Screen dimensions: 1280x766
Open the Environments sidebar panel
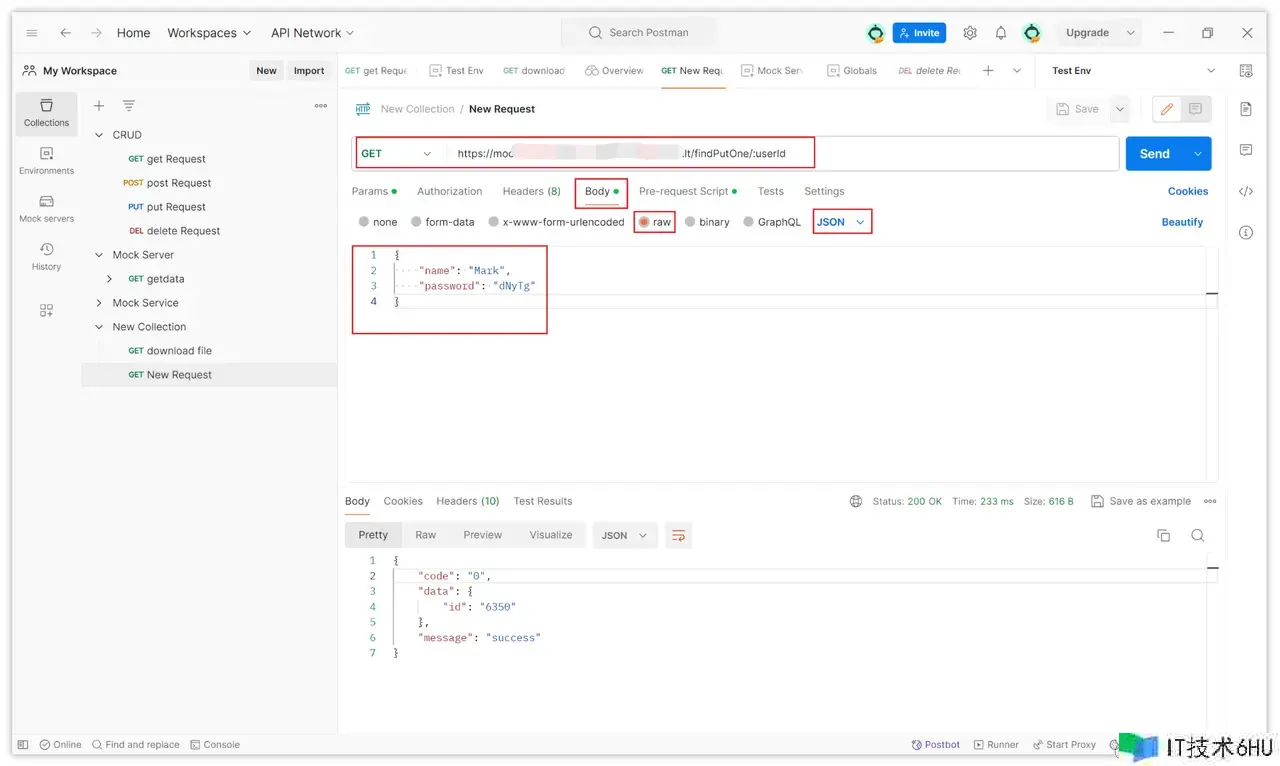coord(46,161)
